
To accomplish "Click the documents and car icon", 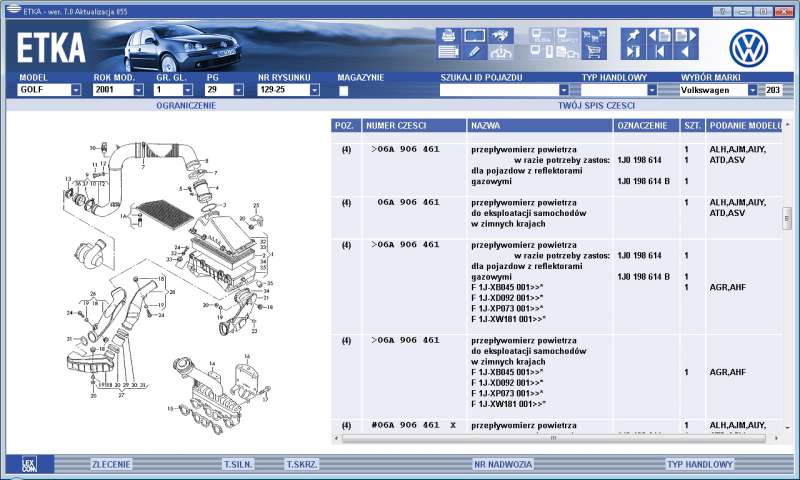I will (567, 52).
